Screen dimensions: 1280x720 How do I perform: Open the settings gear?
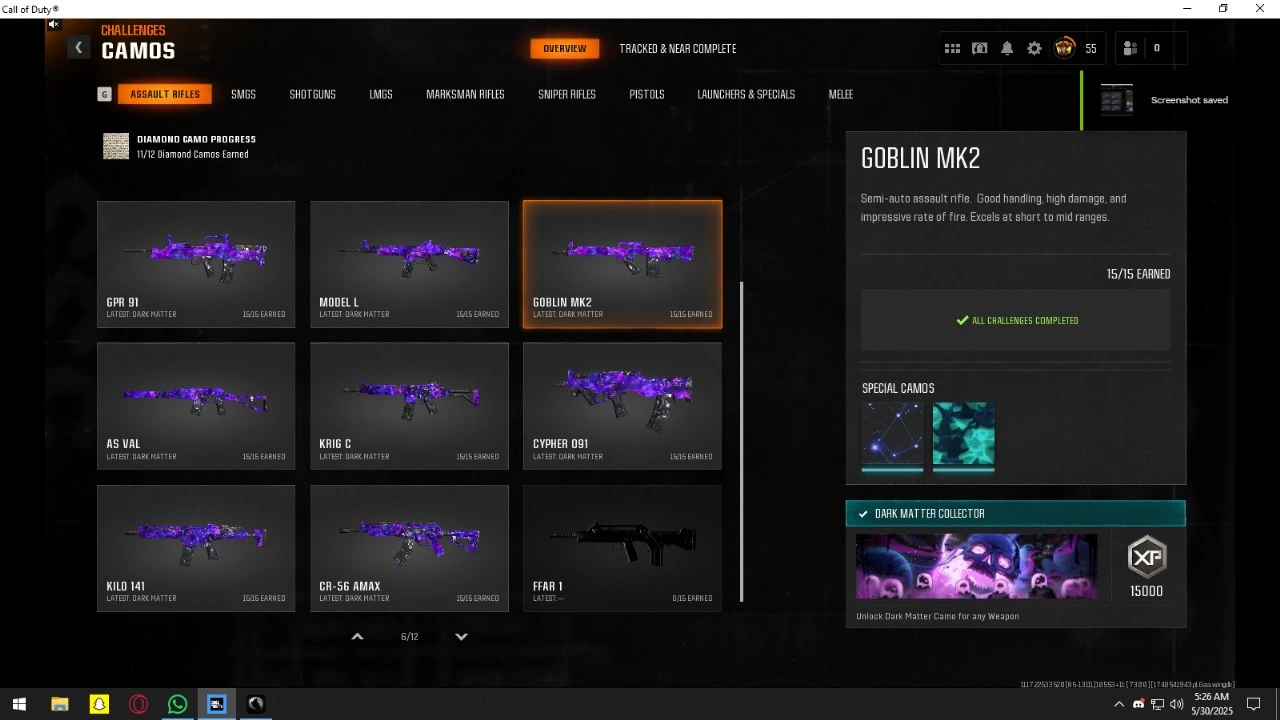pos(1034,48)
